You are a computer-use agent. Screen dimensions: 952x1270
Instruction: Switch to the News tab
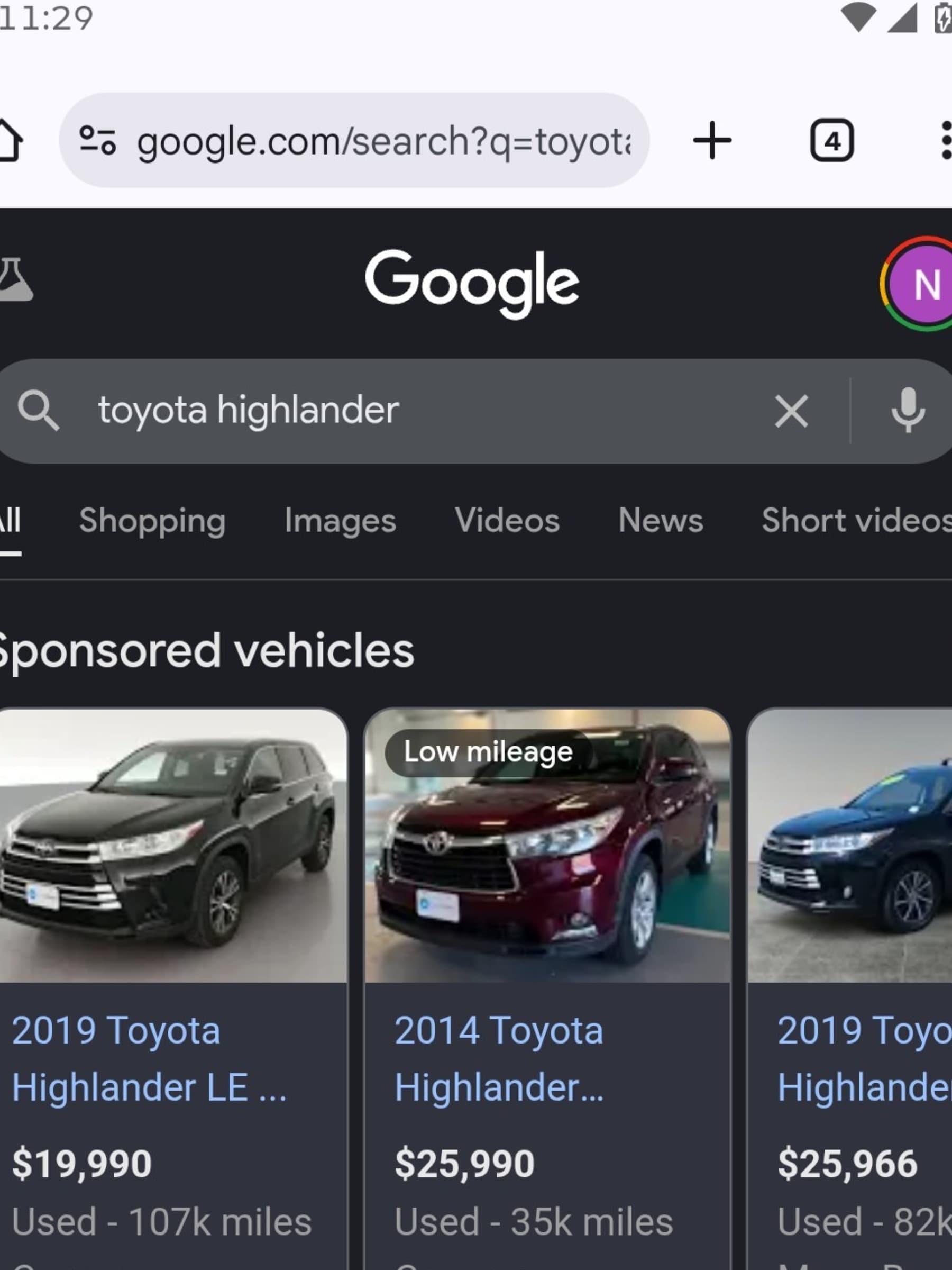(x=661, y=521)
